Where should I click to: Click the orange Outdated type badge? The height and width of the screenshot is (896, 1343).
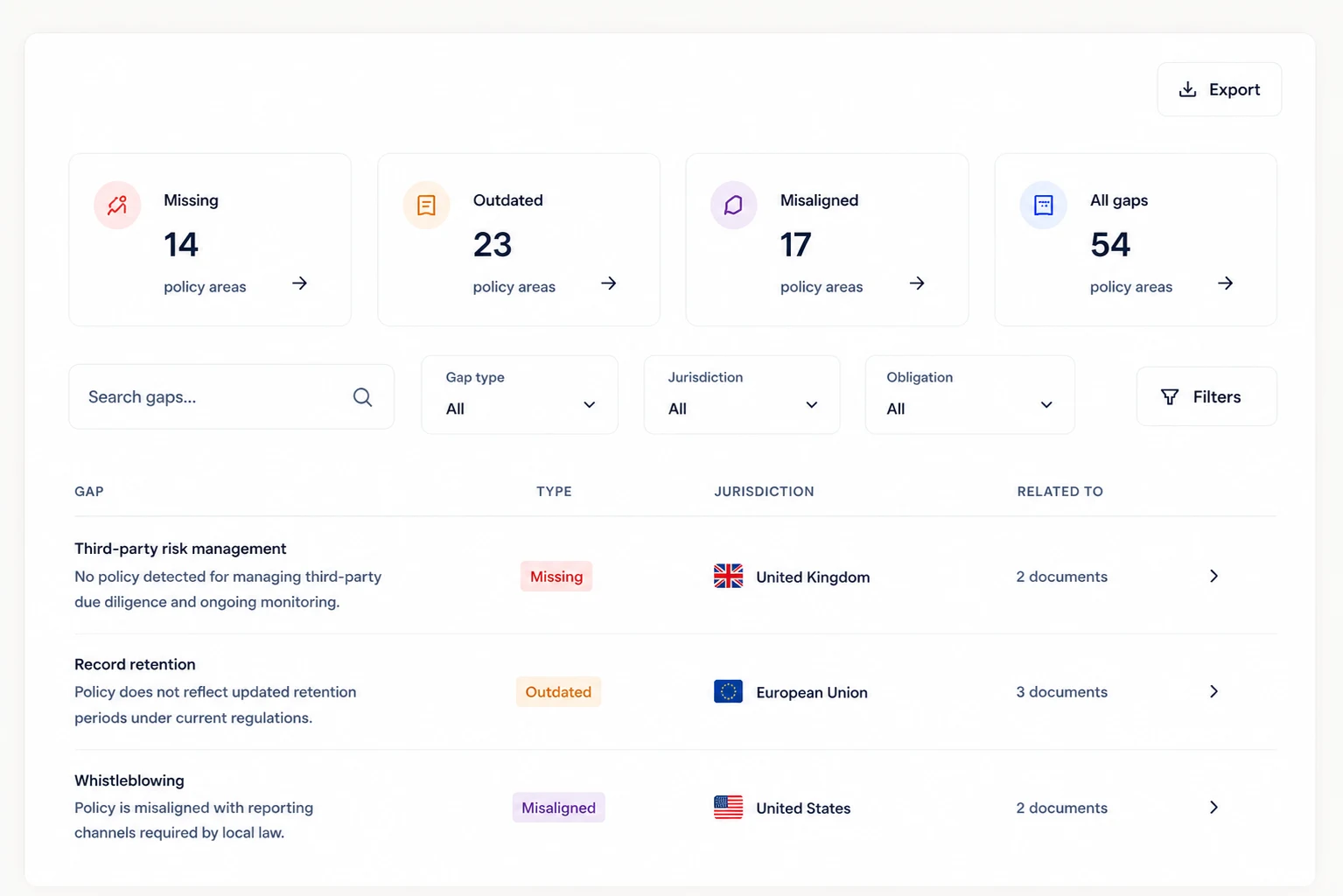click(558, 692)
